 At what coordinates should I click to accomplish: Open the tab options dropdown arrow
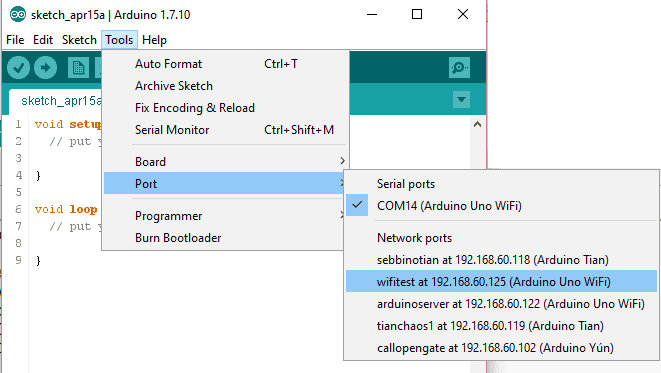point(461,100)
